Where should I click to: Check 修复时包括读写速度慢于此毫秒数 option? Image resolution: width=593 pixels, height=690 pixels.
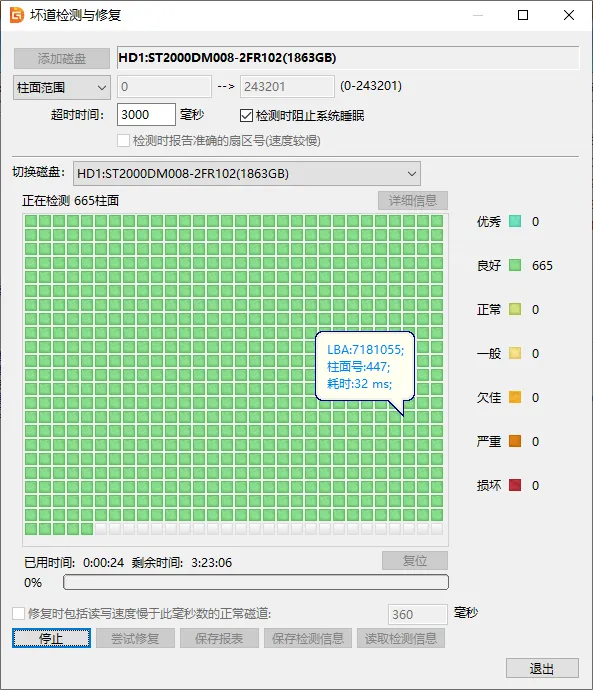tap(18, 613)
